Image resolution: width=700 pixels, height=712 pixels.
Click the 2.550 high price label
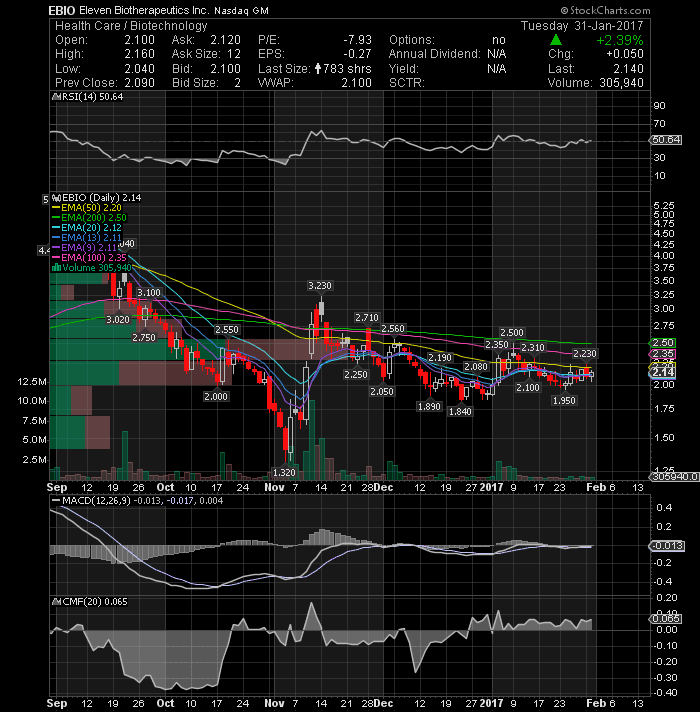(227, 330)
